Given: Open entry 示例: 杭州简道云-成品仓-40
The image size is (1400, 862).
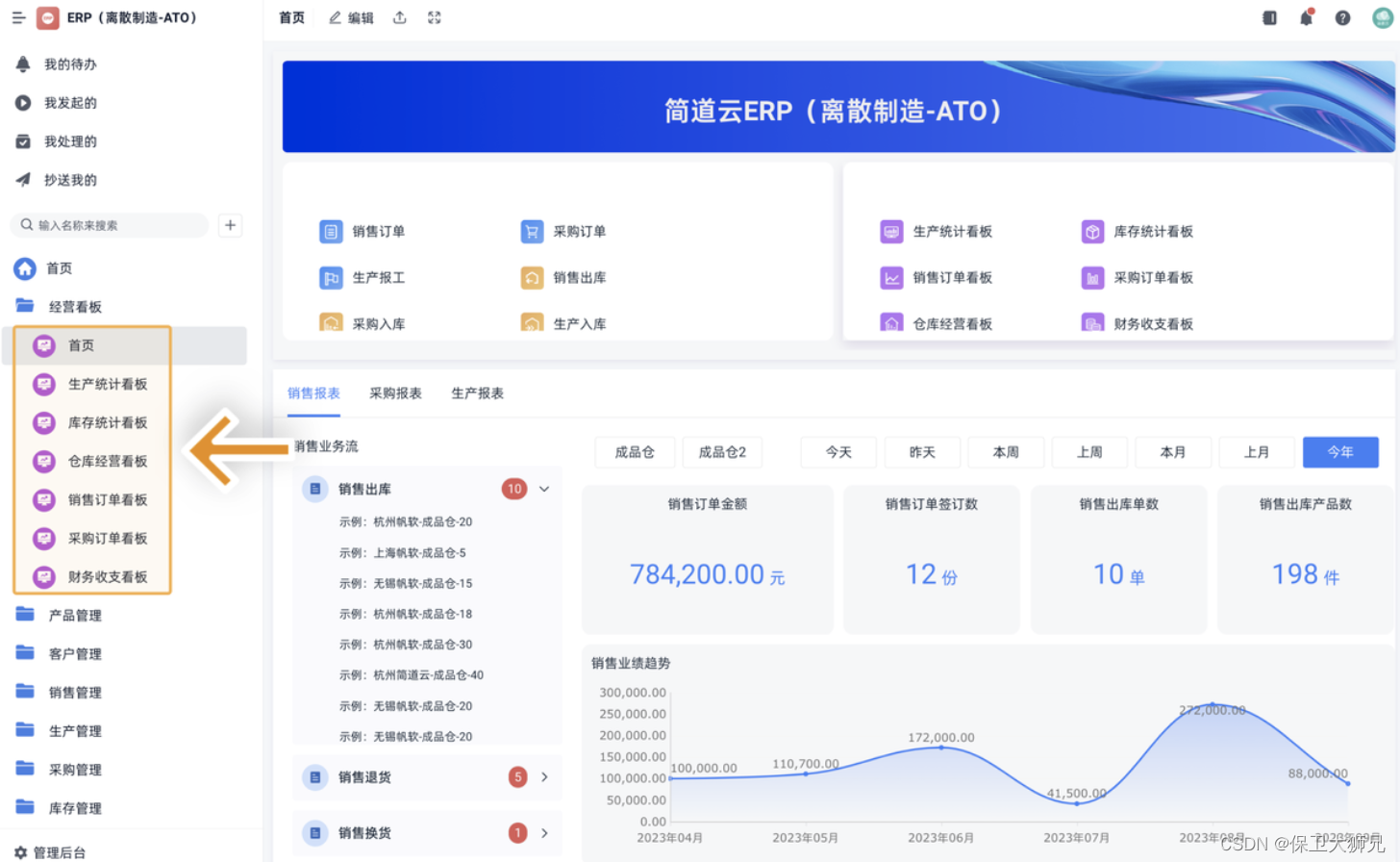Looking at the screenshot, I should click(411, 675).
